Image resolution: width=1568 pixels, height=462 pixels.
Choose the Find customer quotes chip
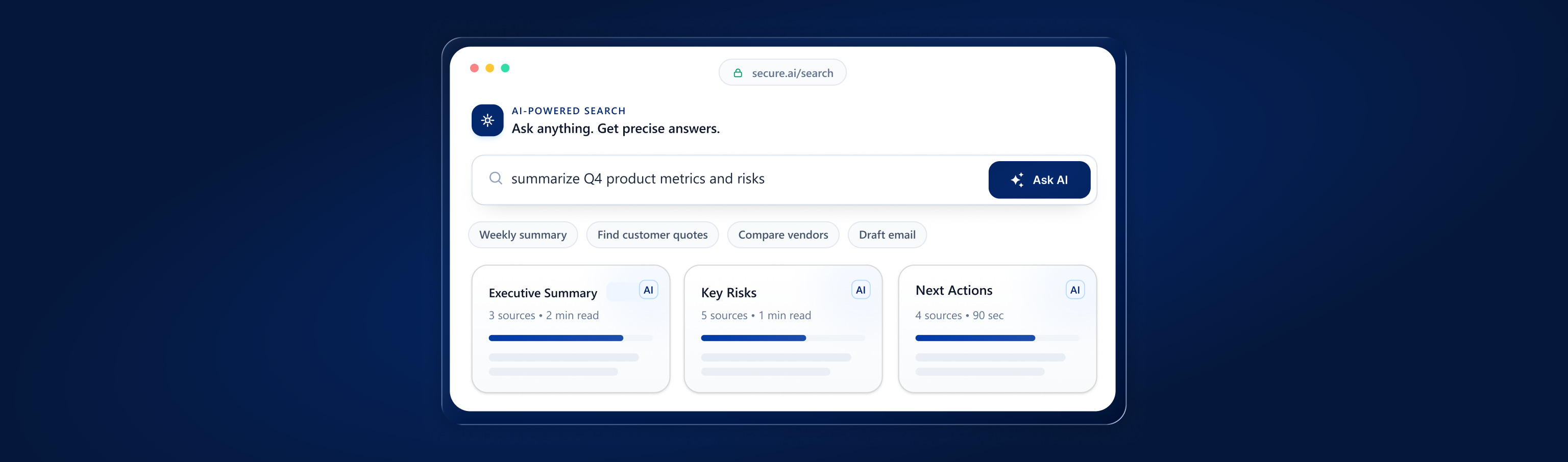652,235
